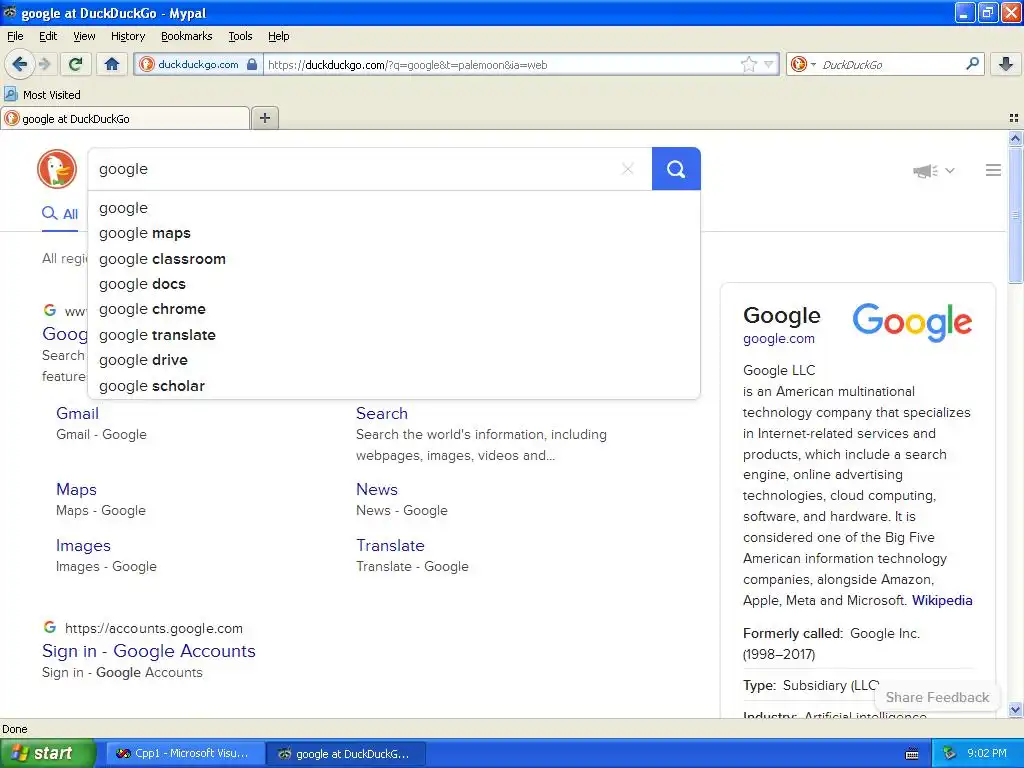Click the Google logo in info panel
Viewport: 1024px width, 768px height.
[912, 322]
